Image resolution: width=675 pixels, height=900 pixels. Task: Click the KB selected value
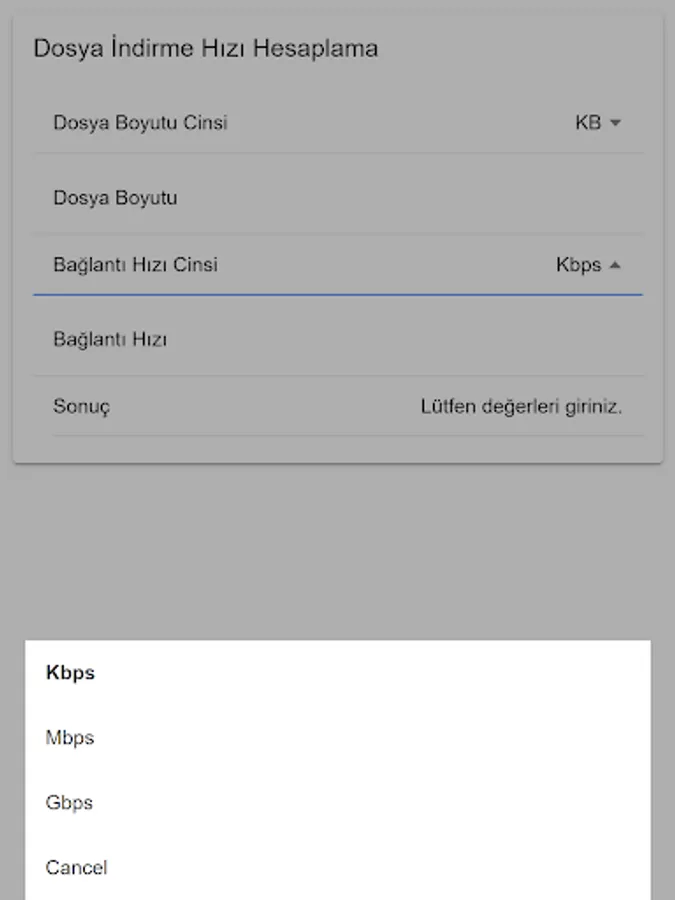click(588, 122)
